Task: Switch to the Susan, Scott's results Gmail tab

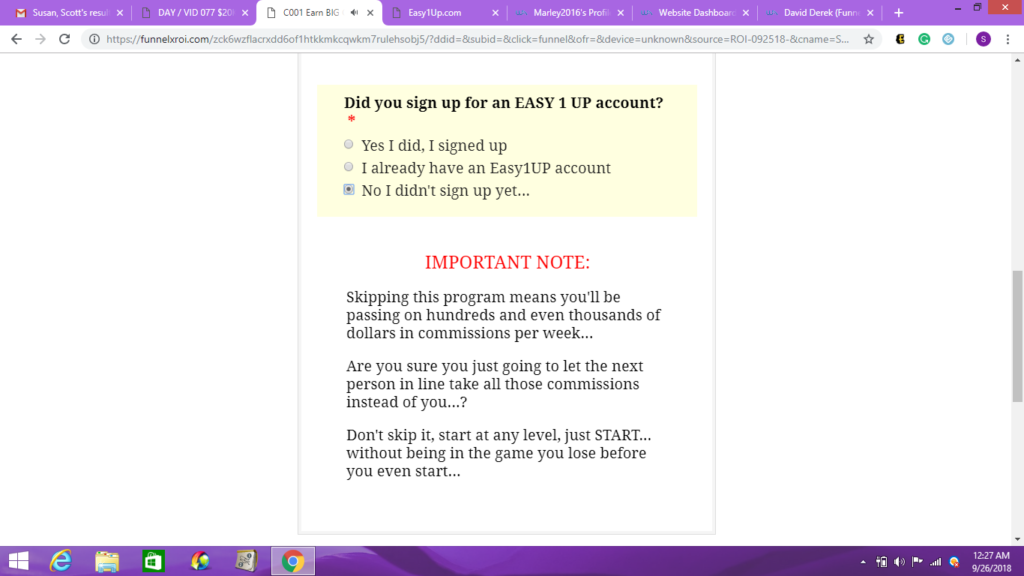Action: (x=68, y=12)
